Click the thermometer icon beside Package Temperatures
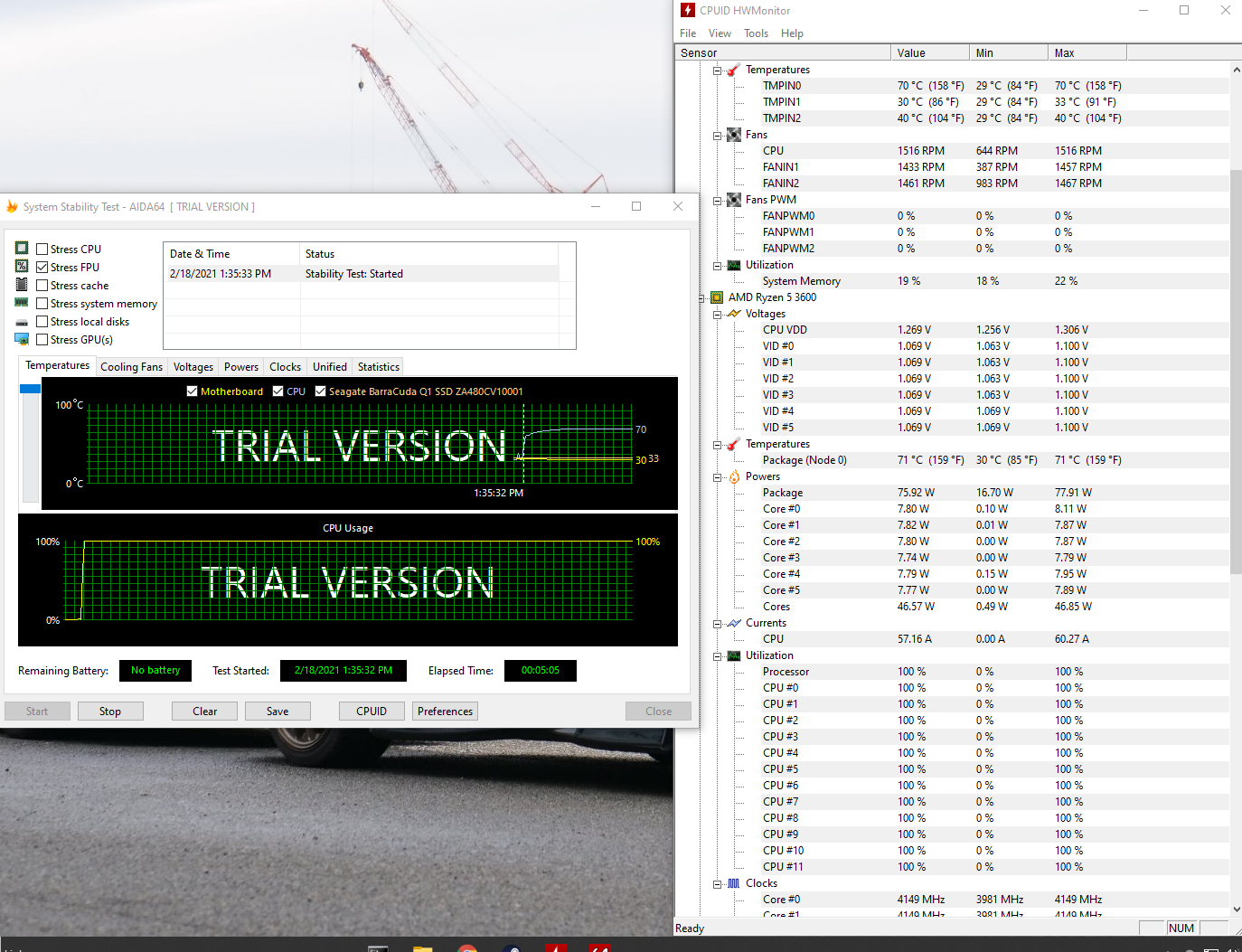1242x952 pixels. tap(733, 444)
